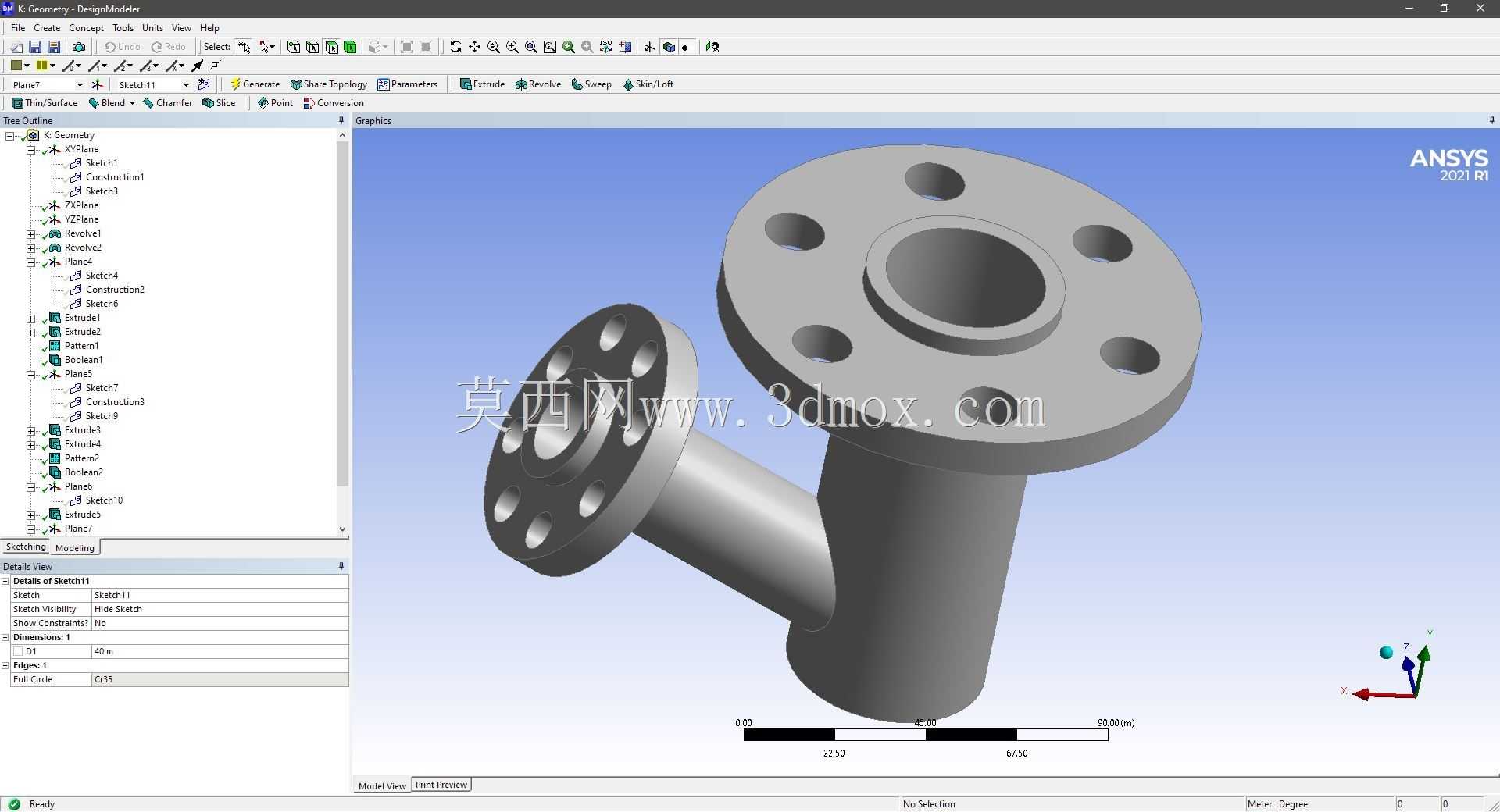The width and height of the screenshot is (1500, 812).
Task: Click the face coloring icon
Action: click(16, 66)
